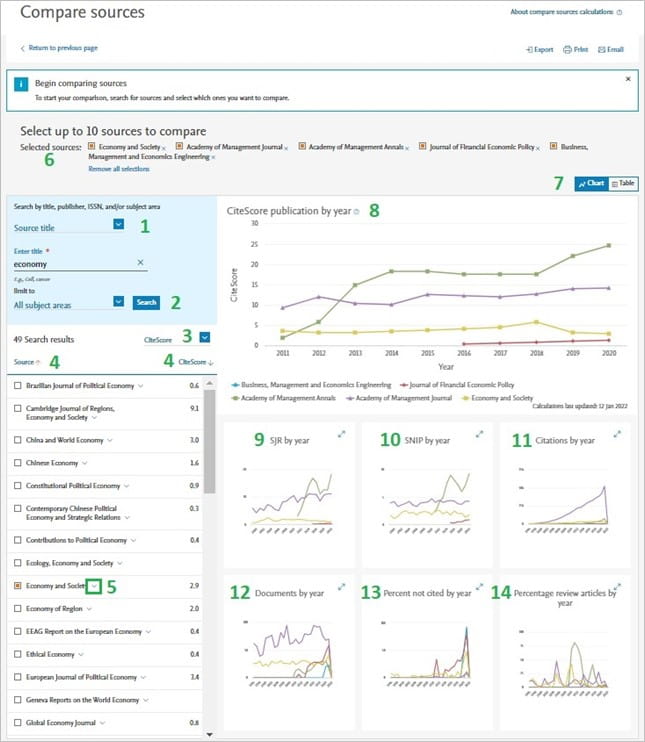The image size is (645, 742).
Task: Click the Print icon
Action: (x=567, y=49)
